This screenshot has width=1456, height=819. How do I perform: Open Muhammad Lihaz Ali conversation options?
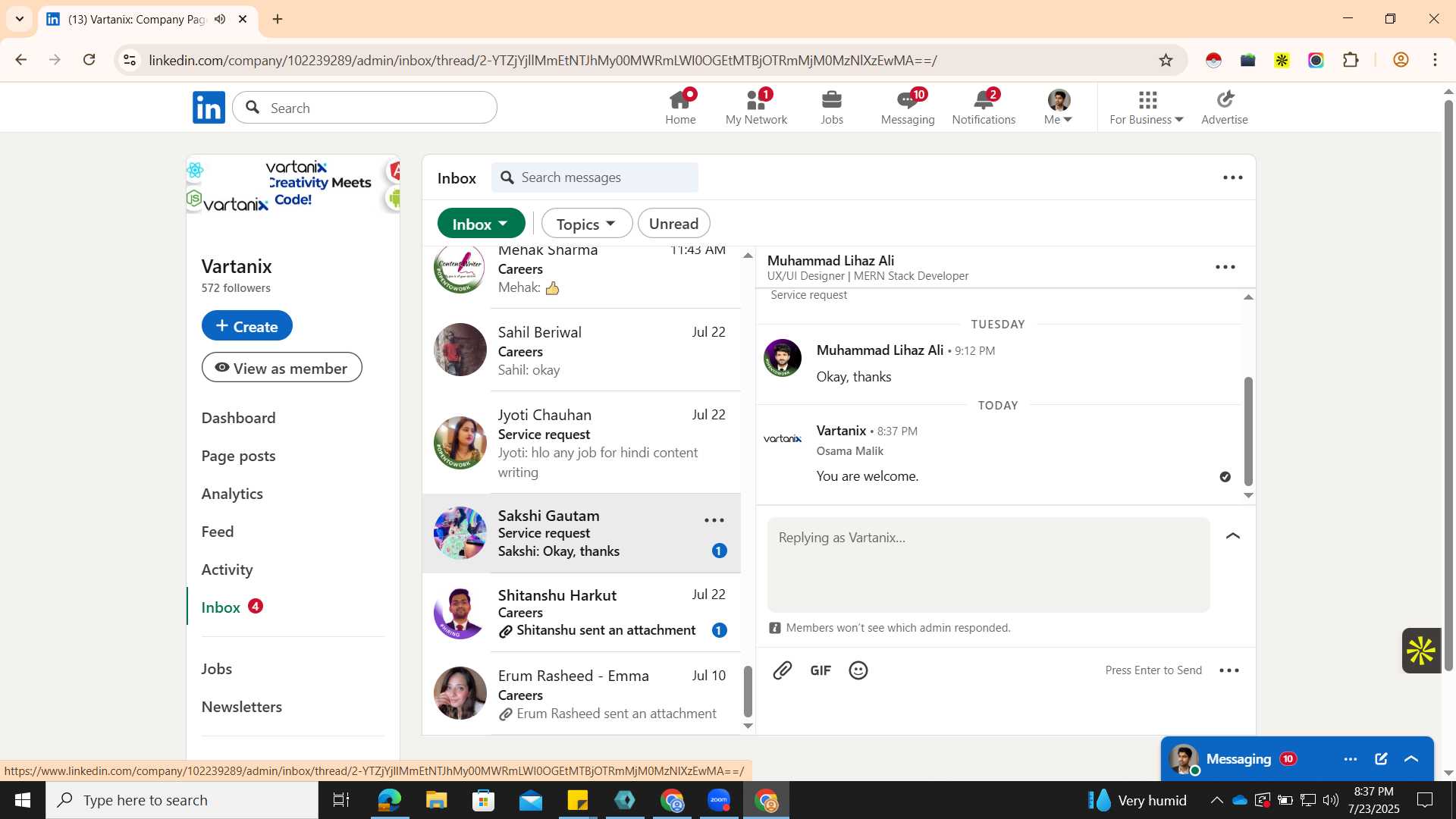1225,267
